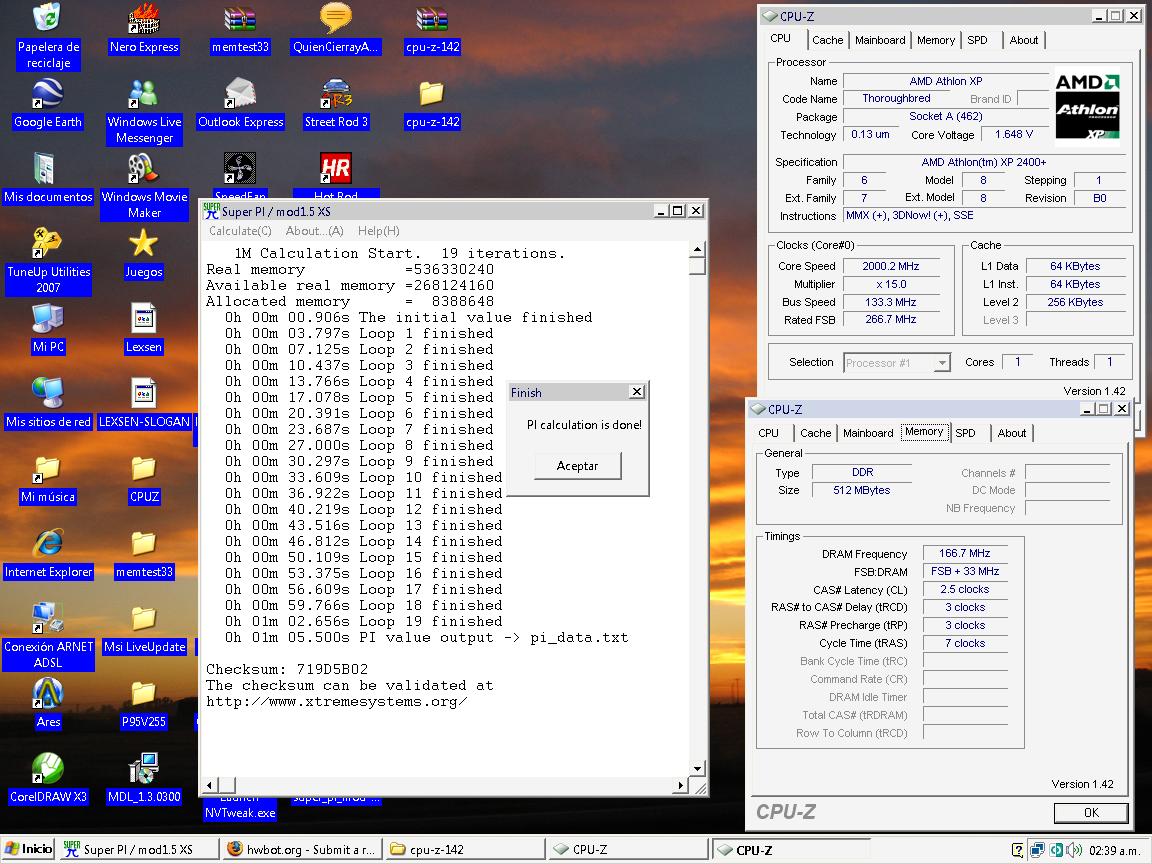Open Papelera de reciclaje desktop icon
Image resolution: width=1152 pixels, height=864 pixels.
coord(48,35)
